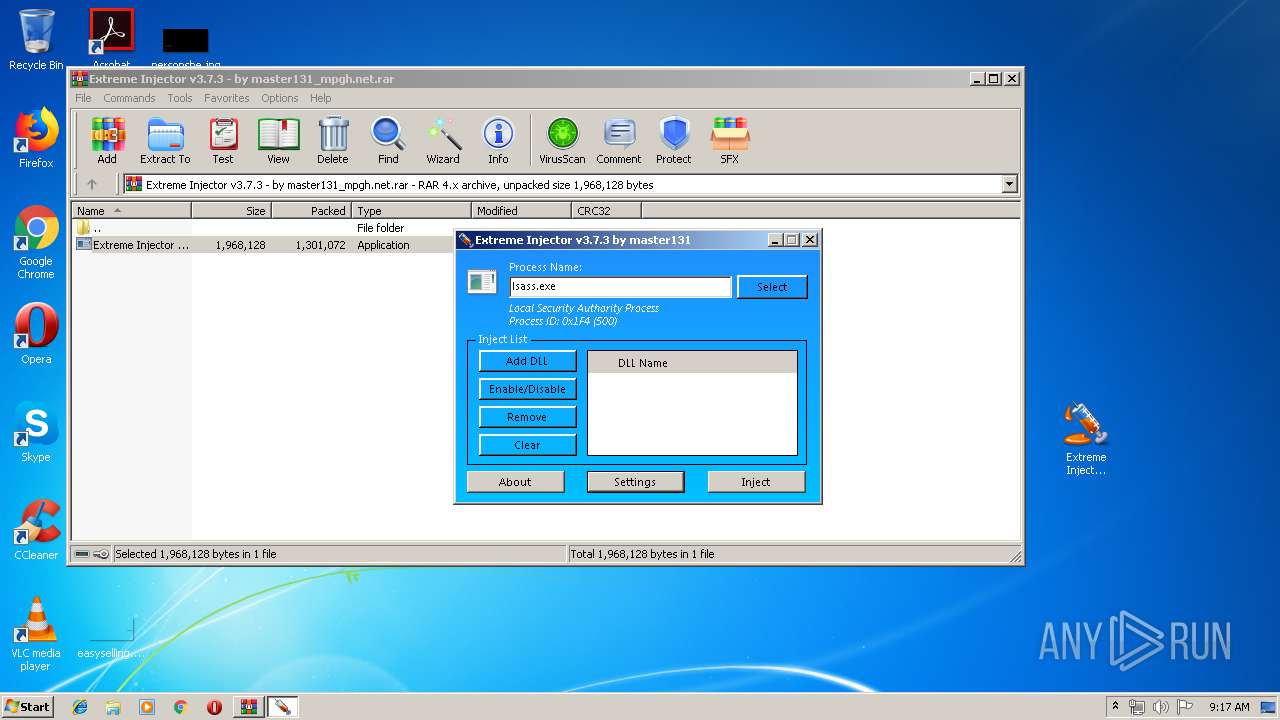Open Extreme Injector desktop icon
The width and height of the screenshot is (1280, 720).
pos(1086,438)
